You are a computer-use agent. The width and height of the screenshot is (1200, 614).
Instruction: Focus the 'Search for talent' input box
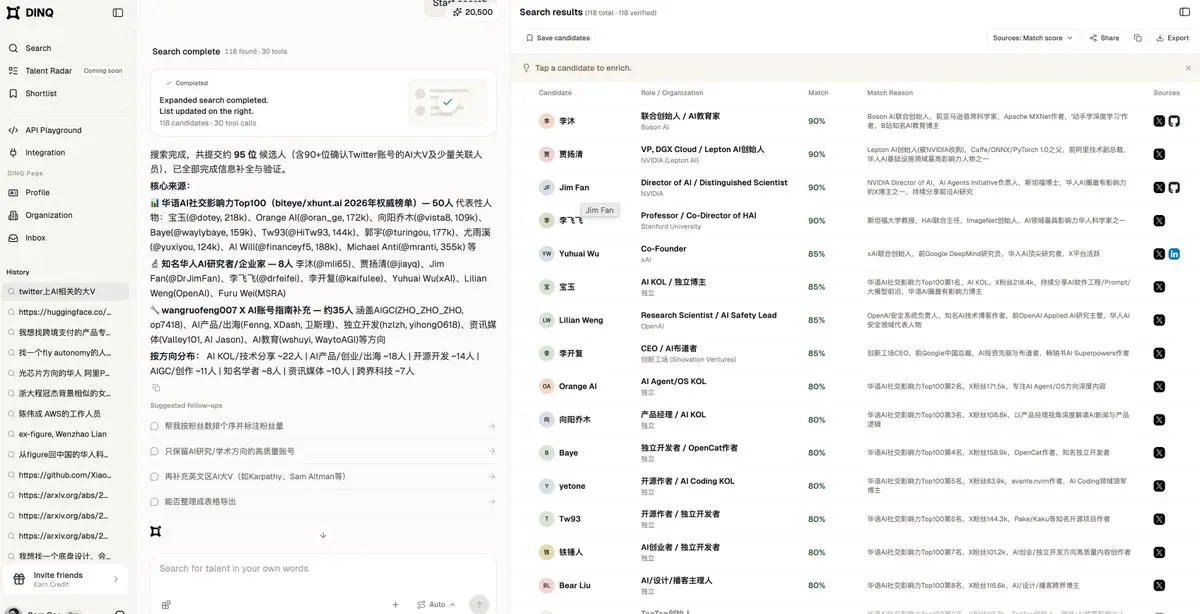pos(323,569)
